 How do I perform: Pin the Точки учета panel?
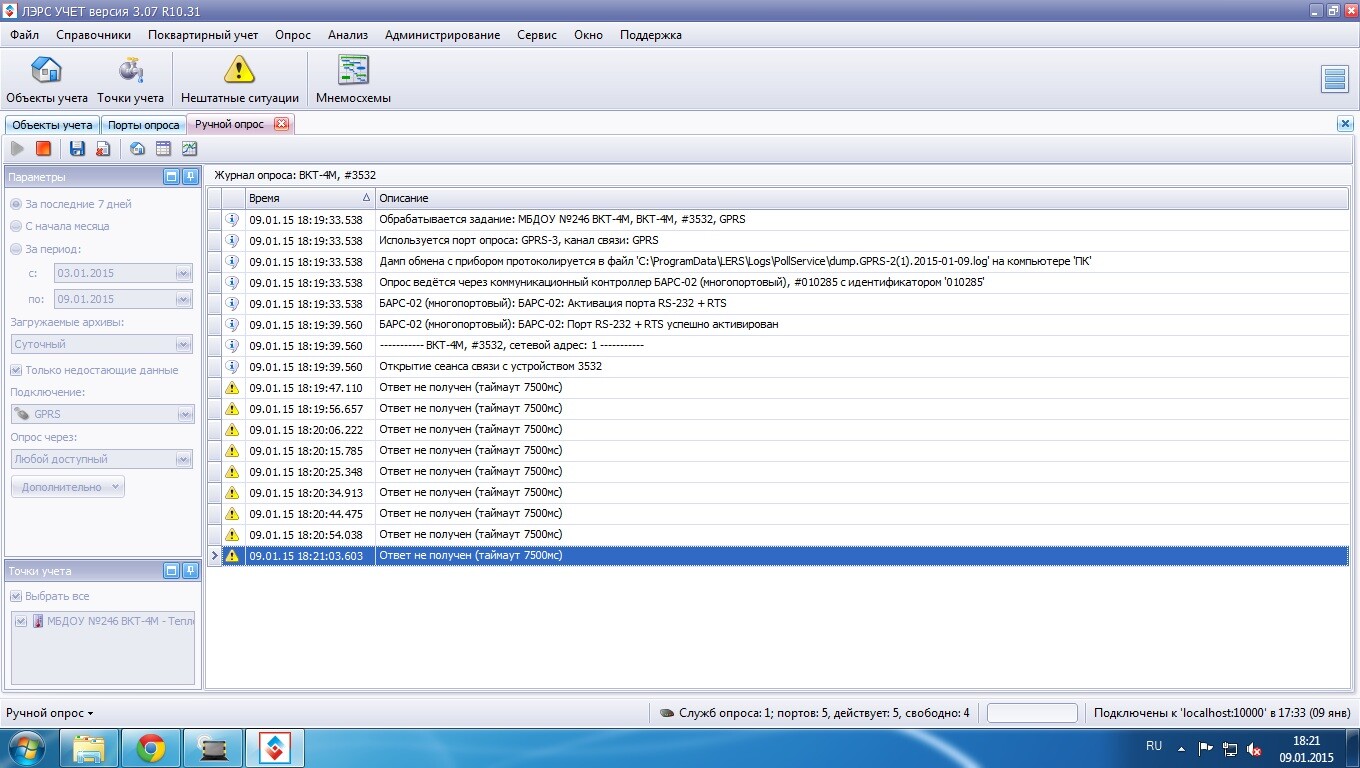tap(190, 571)
